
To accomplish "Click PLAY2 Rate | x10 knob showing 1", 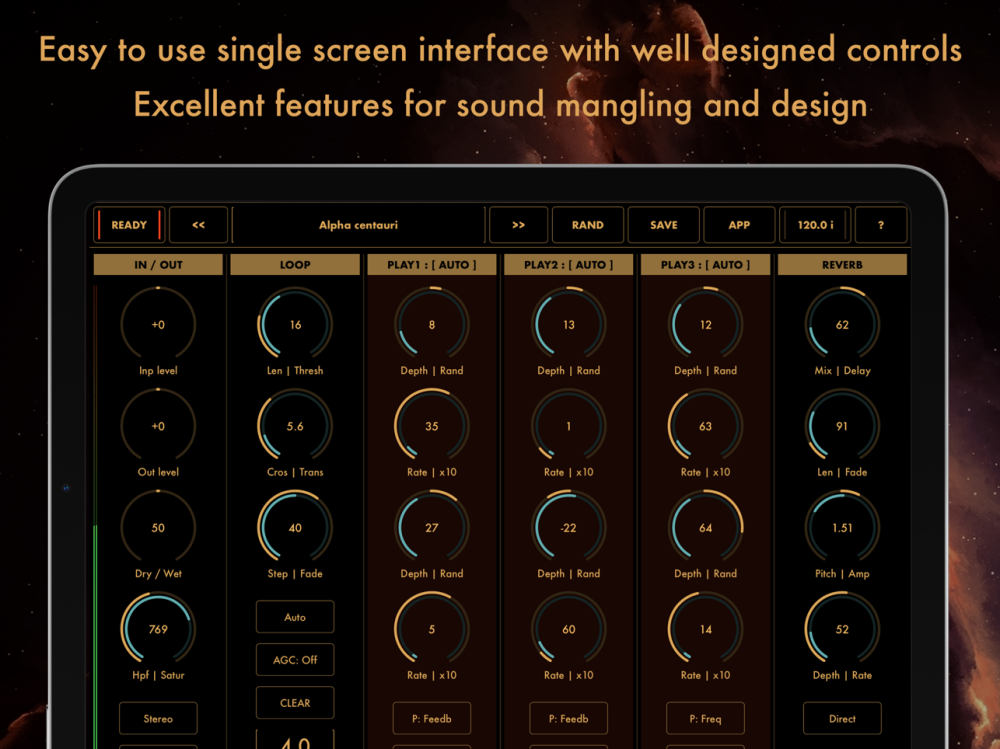I will point(568,426).
